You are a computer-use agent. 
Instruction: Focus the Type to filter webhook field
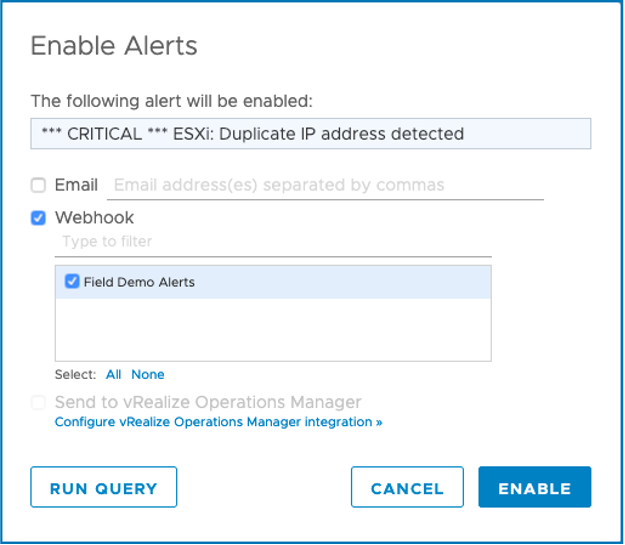pyautogui.click(x=272, y=242)
